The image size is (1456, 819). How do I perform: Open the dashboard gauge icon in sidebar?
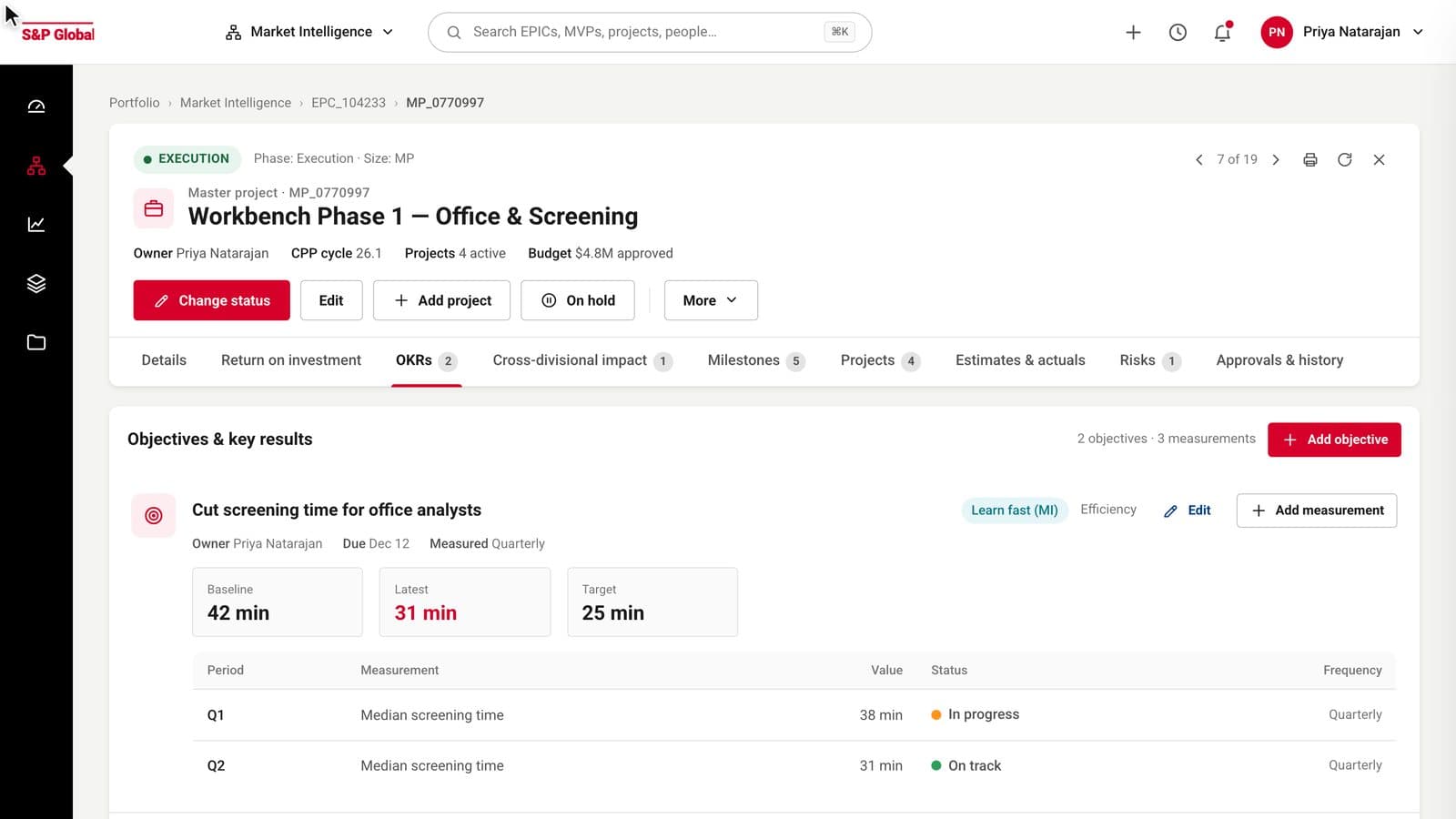tap(36, 106)
